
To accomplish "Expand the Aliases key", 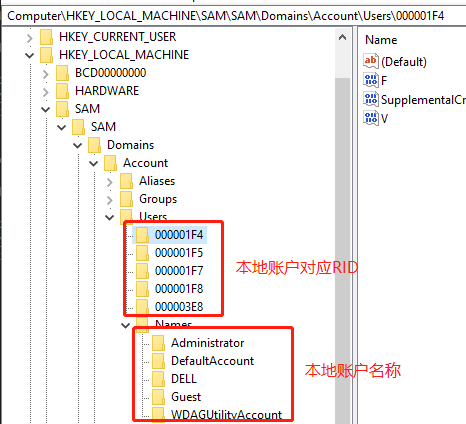I will [x=110, y=182].
